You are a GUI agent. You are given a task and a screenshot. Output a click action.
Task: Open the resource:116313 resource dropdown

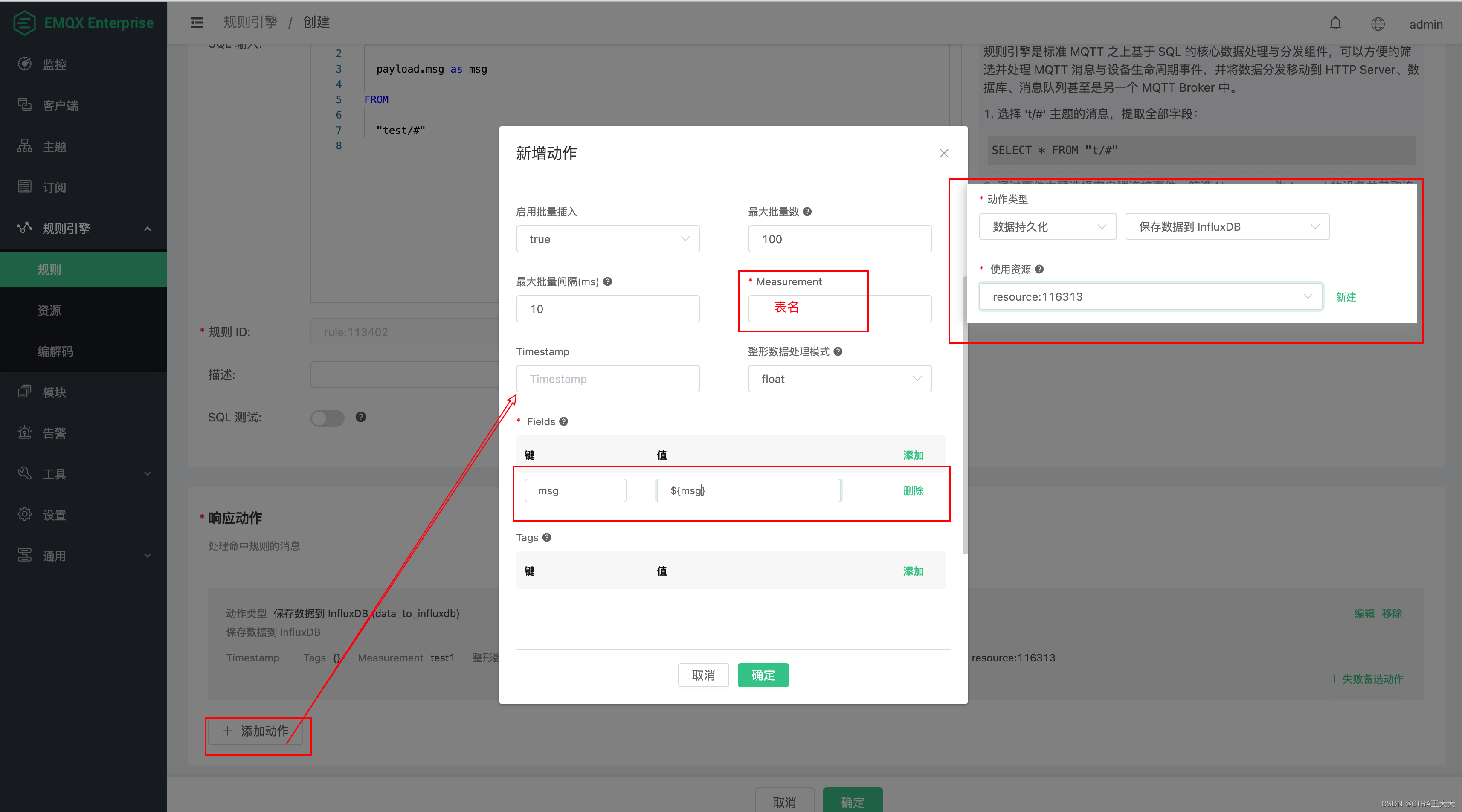1150,296
